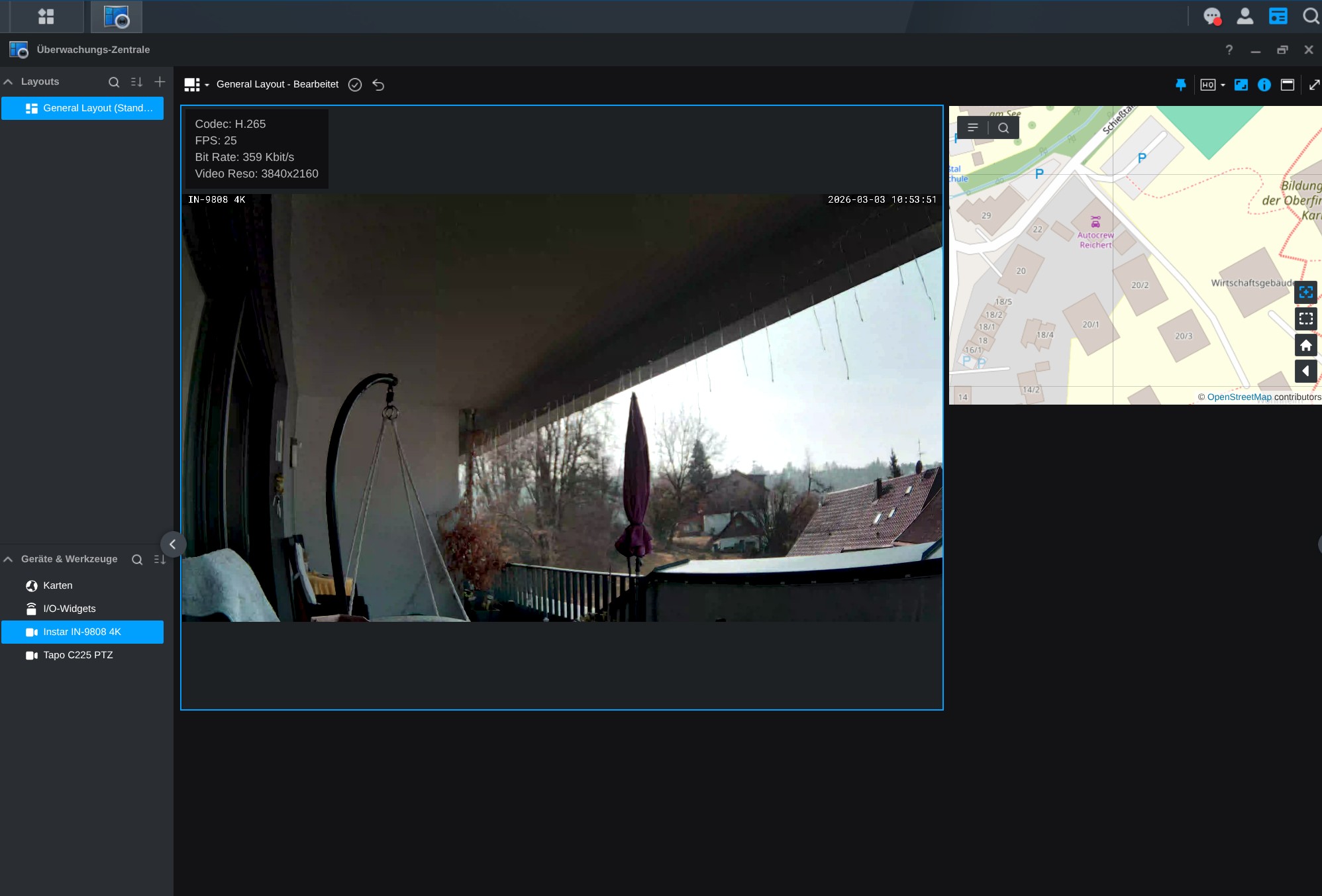Click the OpenStreetMap link on map
Viewport: 1322px width, 896px height.
click(1239, 397)
